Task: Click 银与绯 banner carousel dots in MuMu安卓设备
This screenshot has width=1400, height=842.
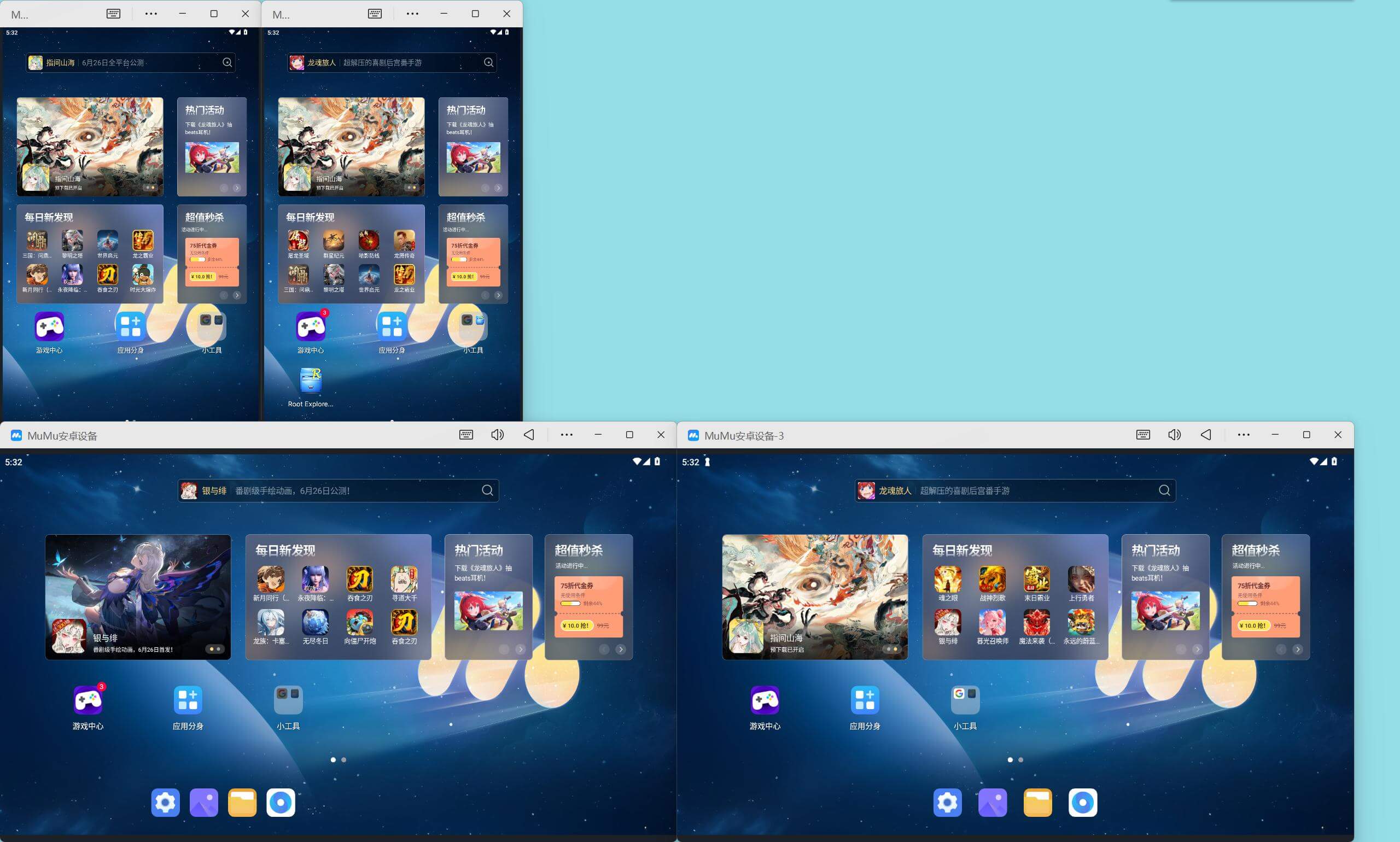Action: point(214,648)
